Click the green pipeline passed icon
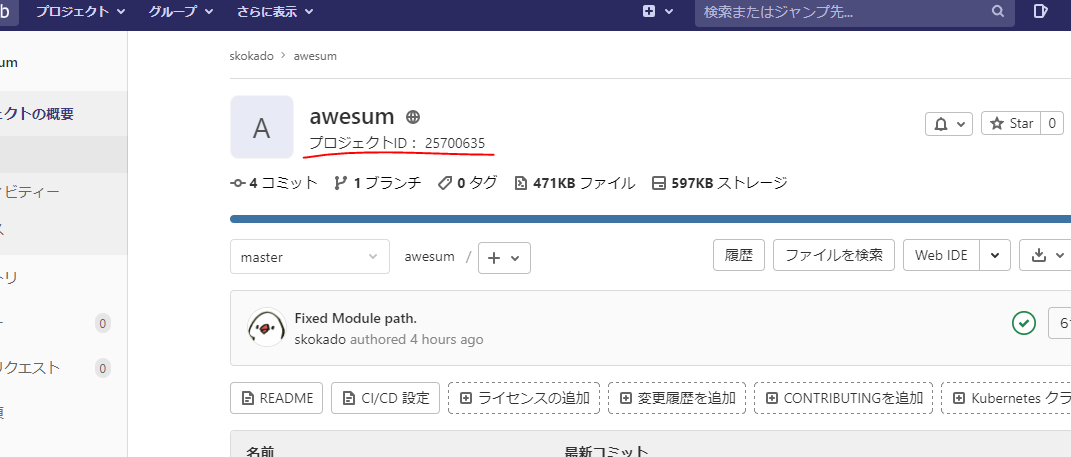1071x457 pixels. [x=1023, y=323]
